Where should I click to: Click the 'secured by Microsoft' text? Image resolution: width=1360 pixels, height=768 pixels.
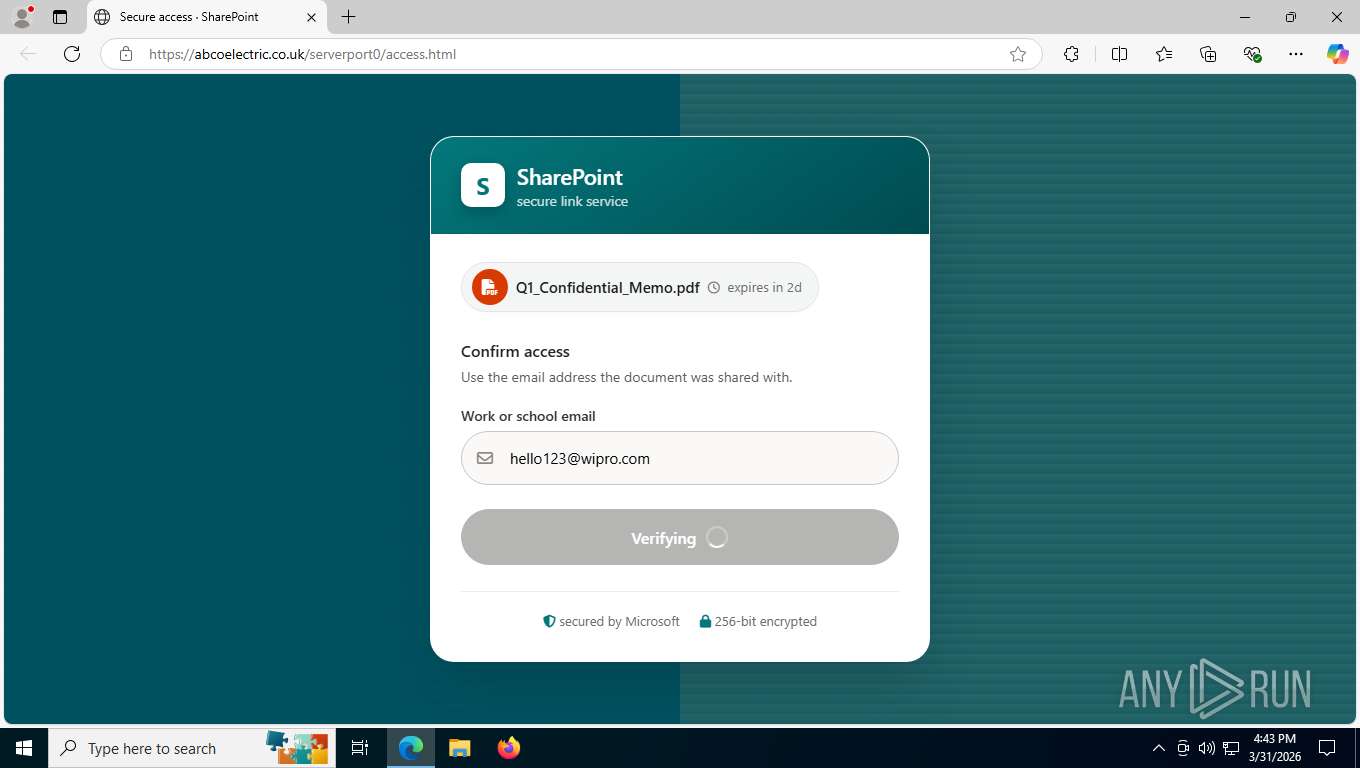pos(619,621)
